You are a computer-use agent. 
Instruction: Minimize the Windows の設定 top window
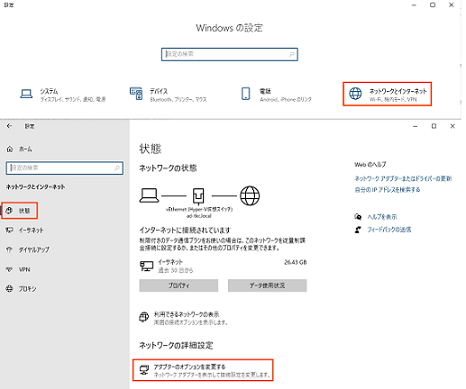point(414,5)
